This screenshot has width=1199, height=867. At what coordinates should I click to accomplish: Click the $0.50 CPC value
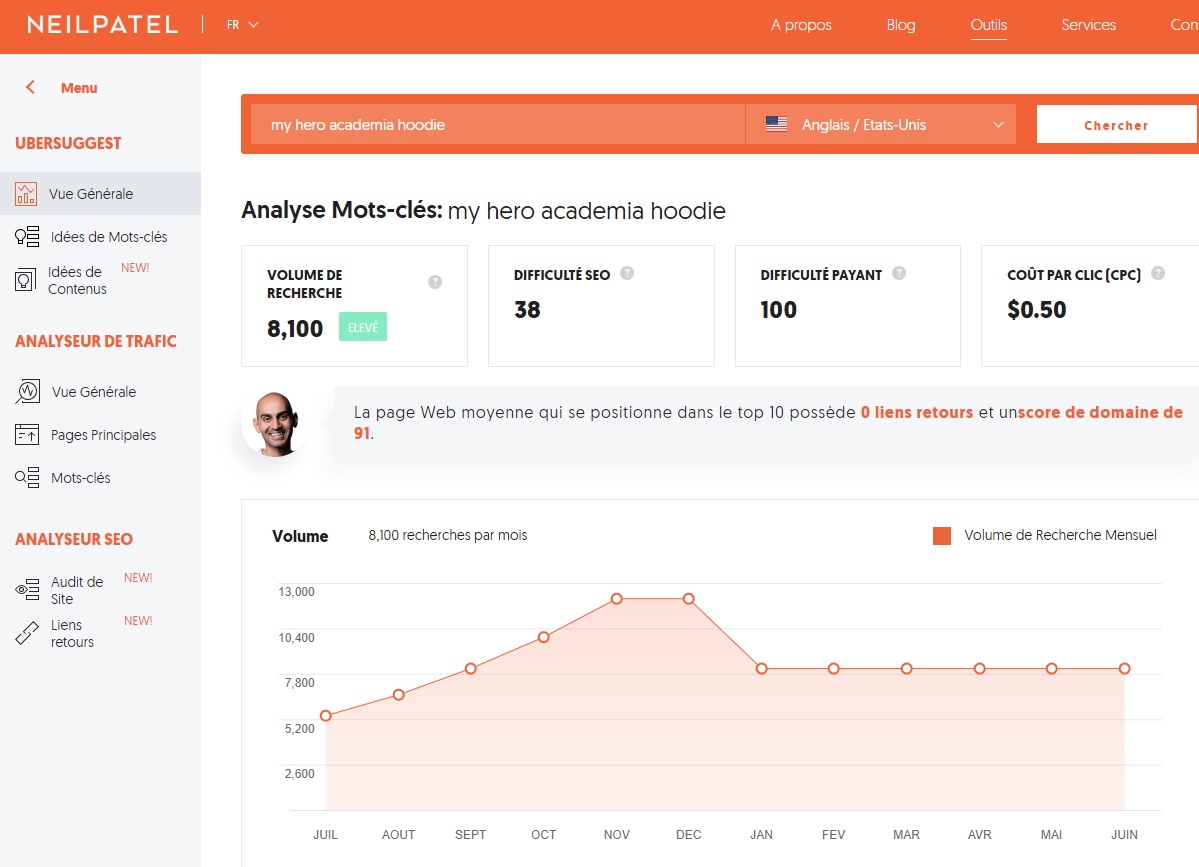1036,310
